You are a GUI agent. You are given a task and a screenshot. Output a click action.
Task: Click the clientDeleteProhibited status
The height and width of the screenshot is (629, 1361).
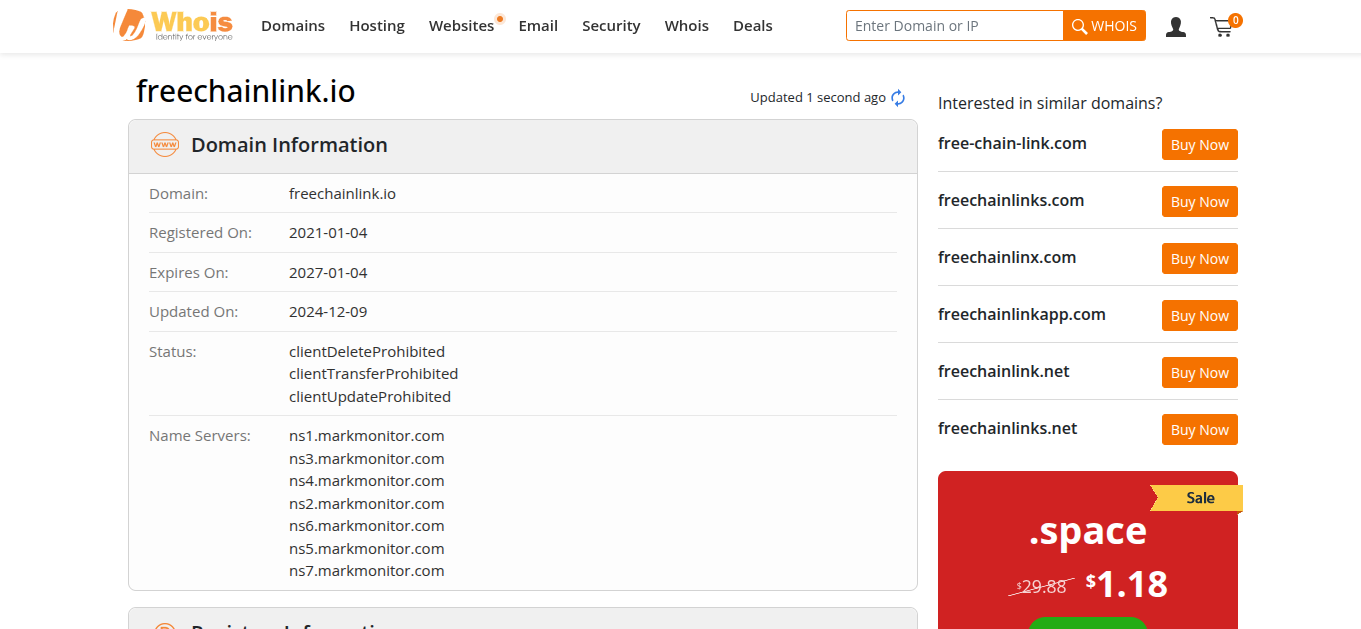(x=367, y=352)
